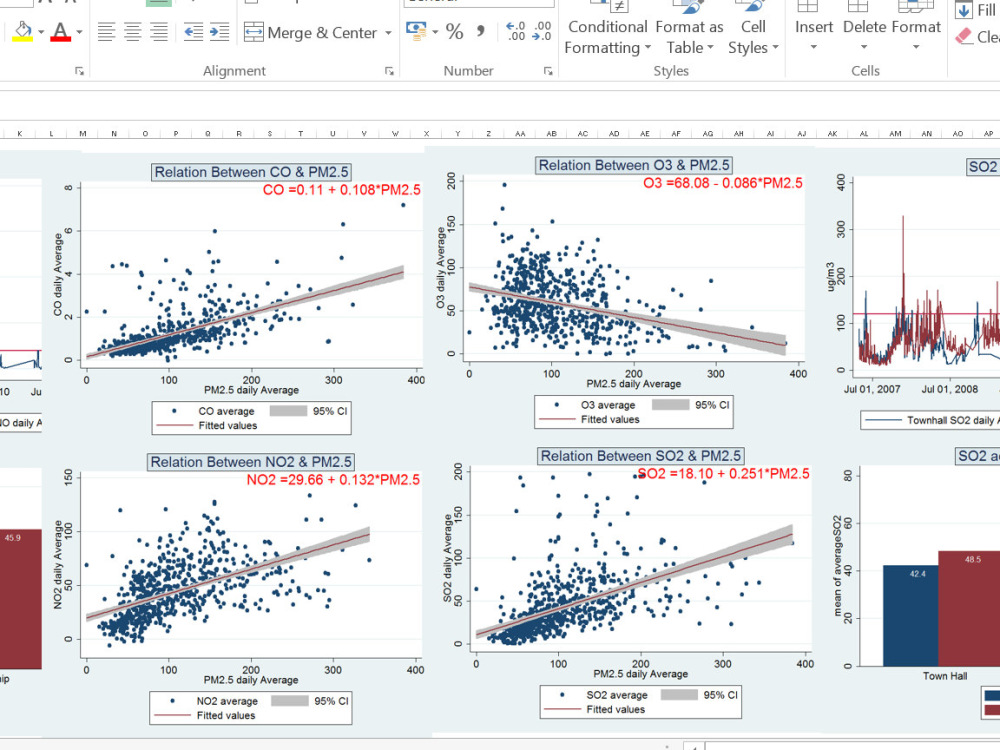Viewport: 1000px width, 750px height.
Task: Open the Format as Table menu
Action: click(x=690, y=33)
